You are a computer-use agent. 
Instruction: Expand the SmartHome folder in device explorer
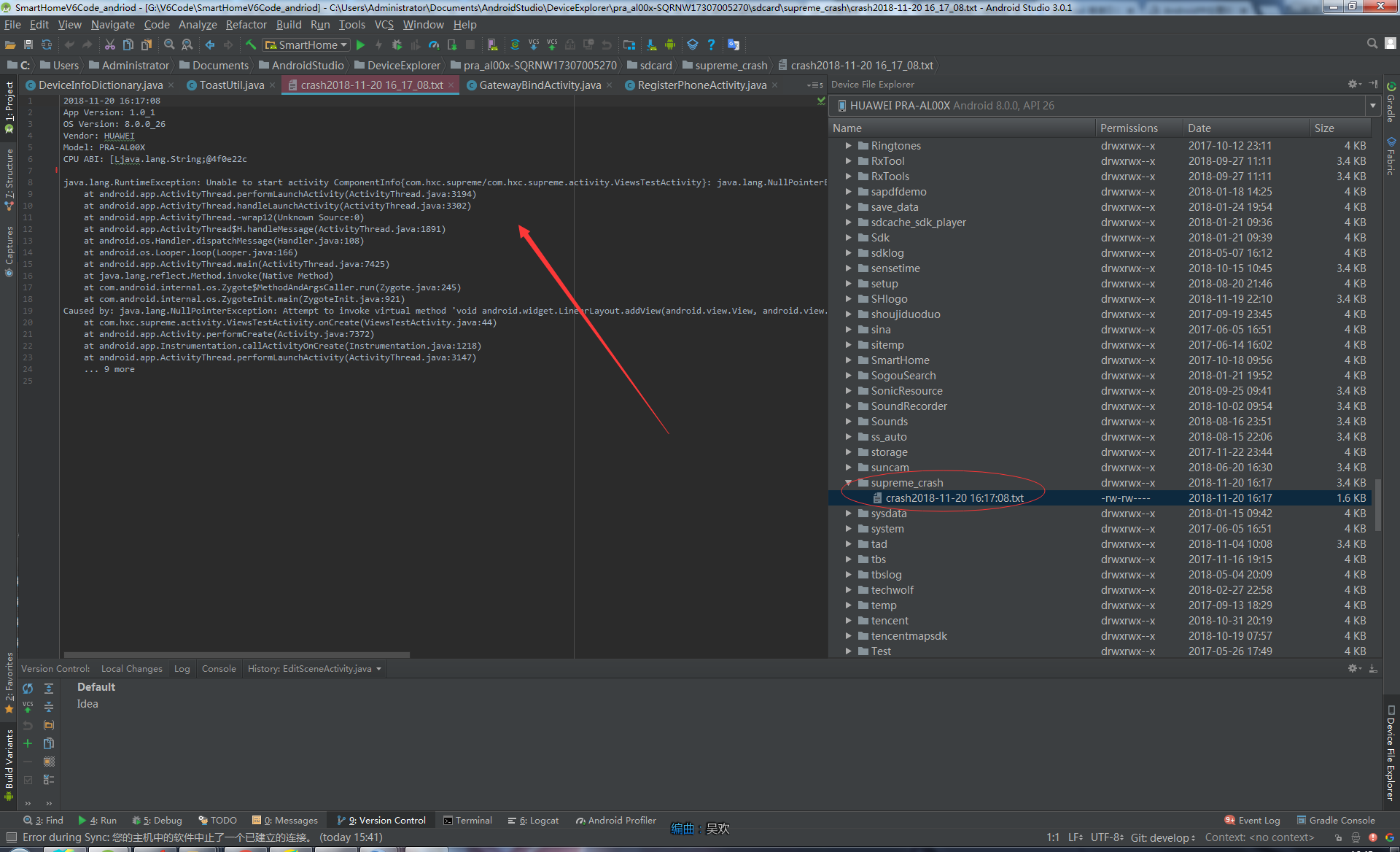pos(848,360)
